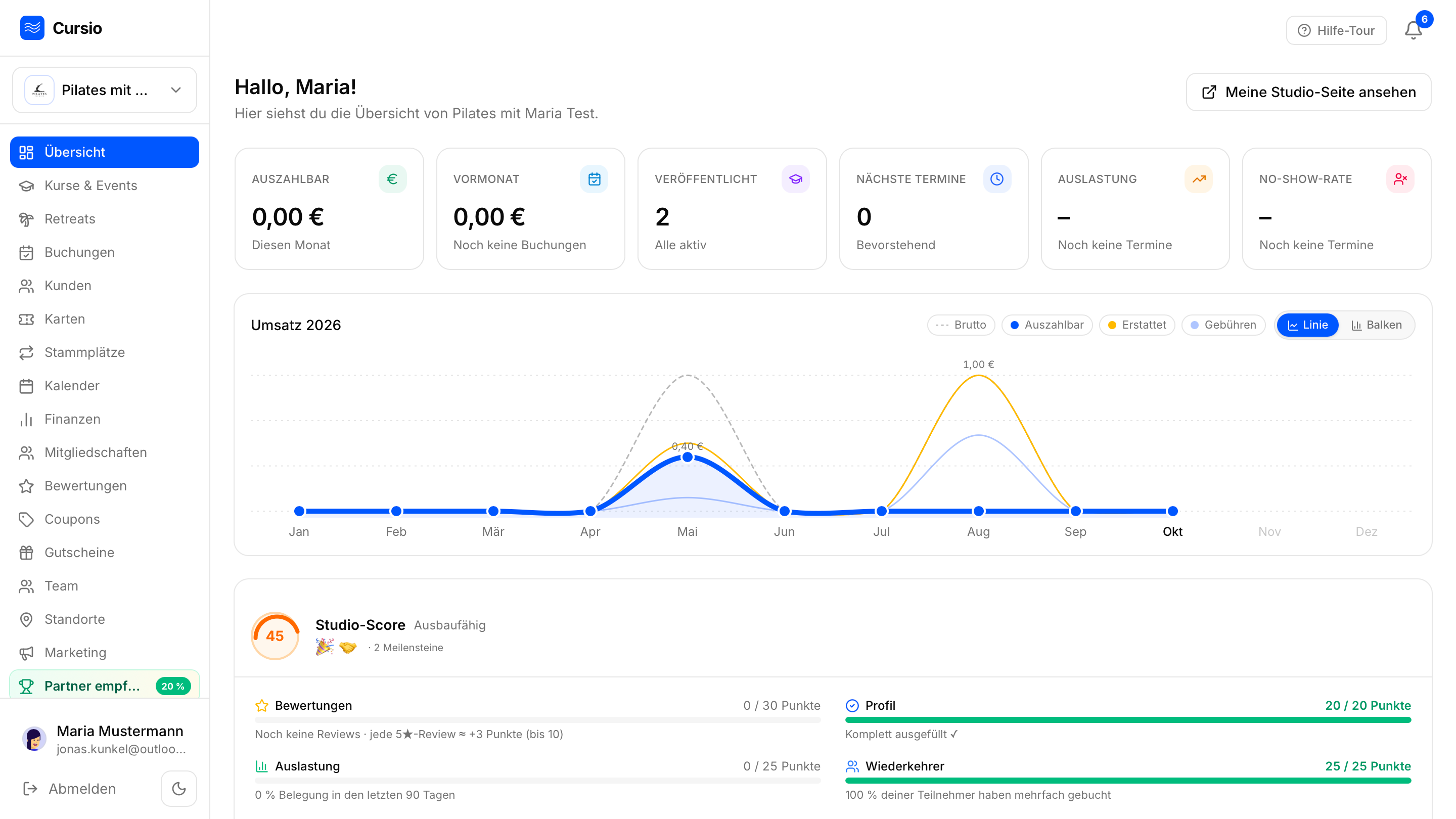Screen dimensions: 1456x819
Task: Toggle the Auszahlbar series in chart
Action: tap(1047, 325)
